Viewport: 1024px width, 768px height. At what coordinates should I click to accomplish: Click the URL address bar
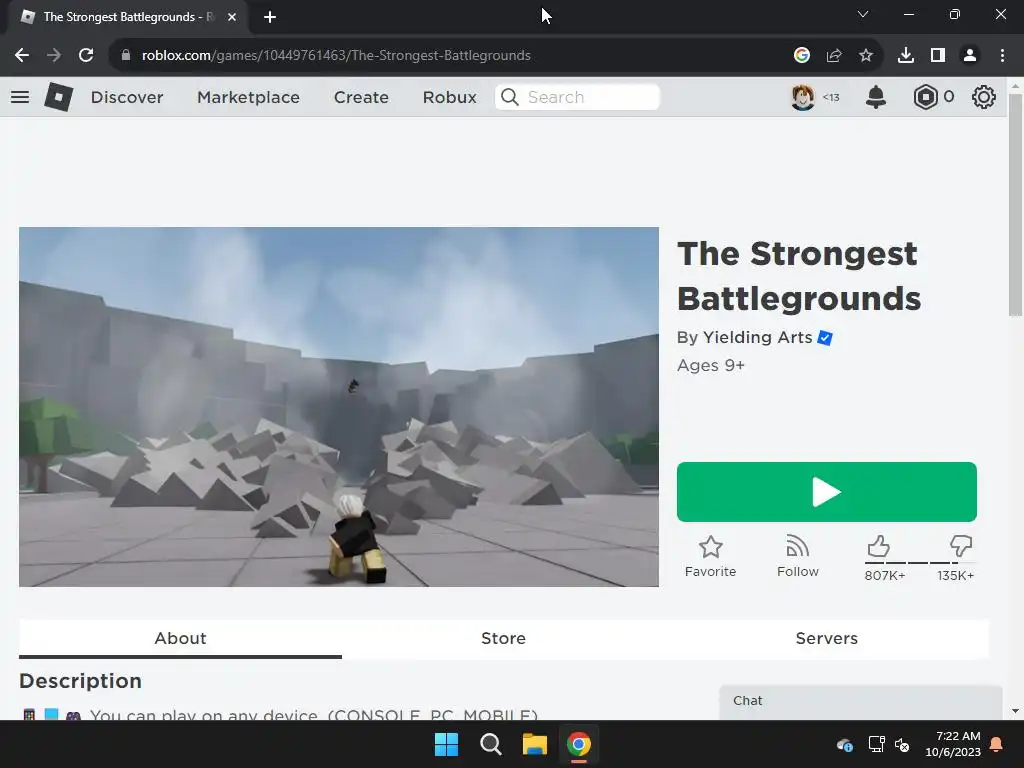pos(451,56)
